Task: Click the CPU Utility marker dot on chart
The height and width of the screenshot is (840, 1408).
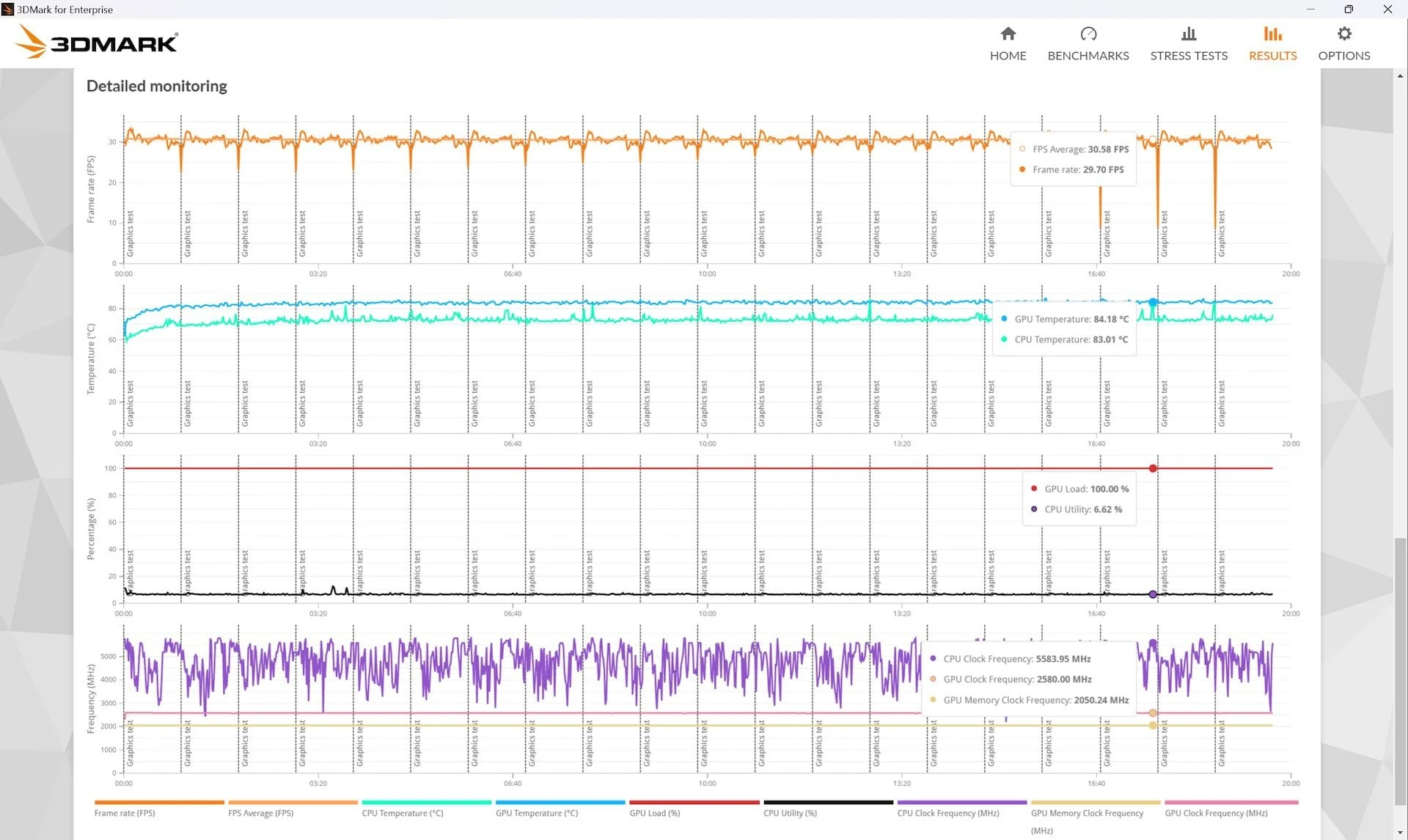Action: (x=1153, y=594)
